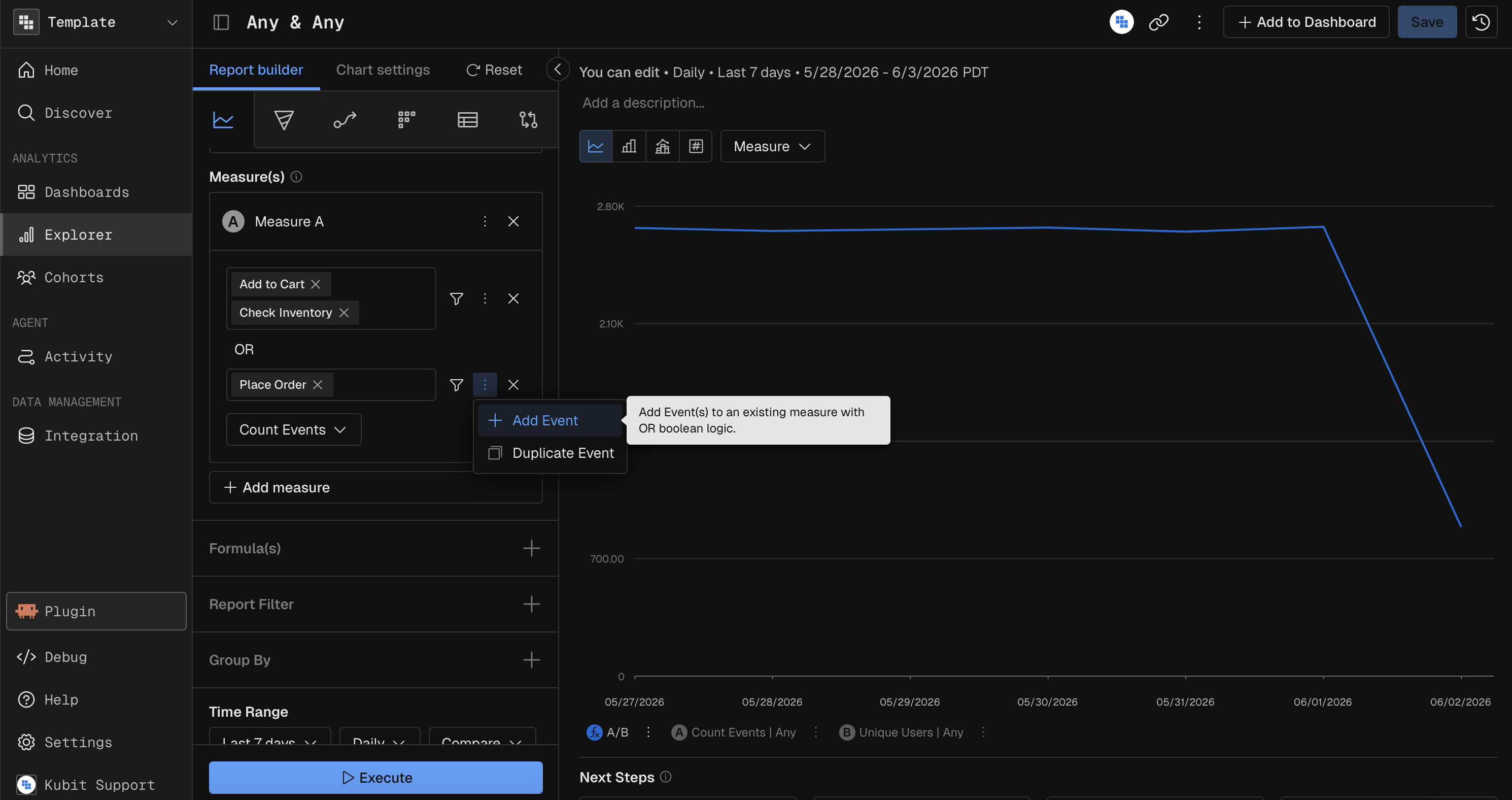This screenshot has width=1512, height=800.
Task: Click the Execute button
Action: click(x=375, y=777)
